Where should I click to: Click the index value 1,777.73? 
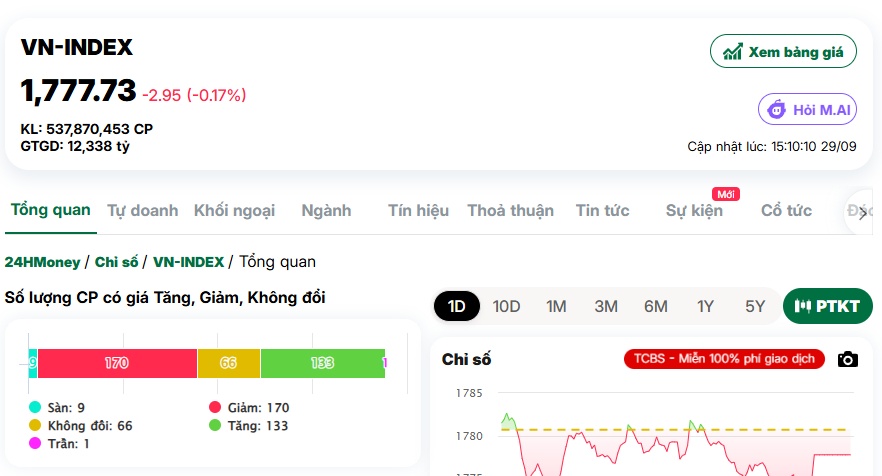click(78, 91)
